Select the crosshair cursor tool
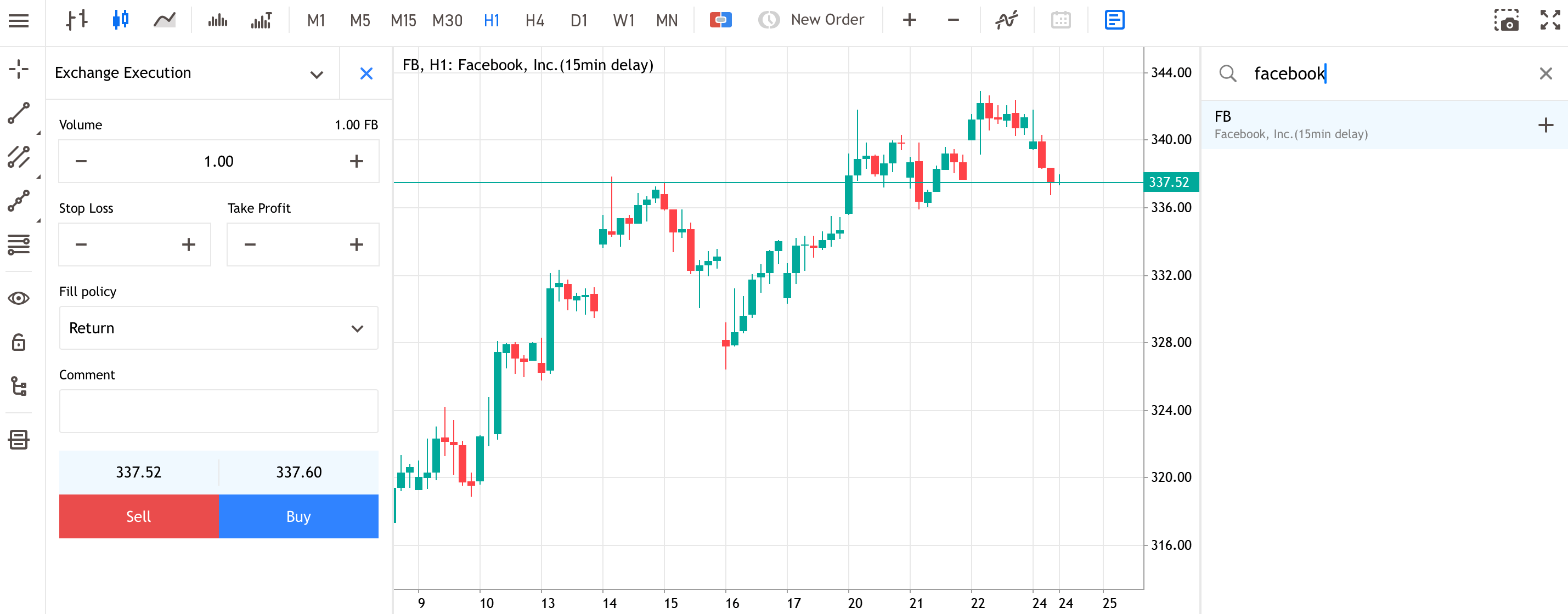The height and width of the screenshot is (614, 1568). (19, 70)
